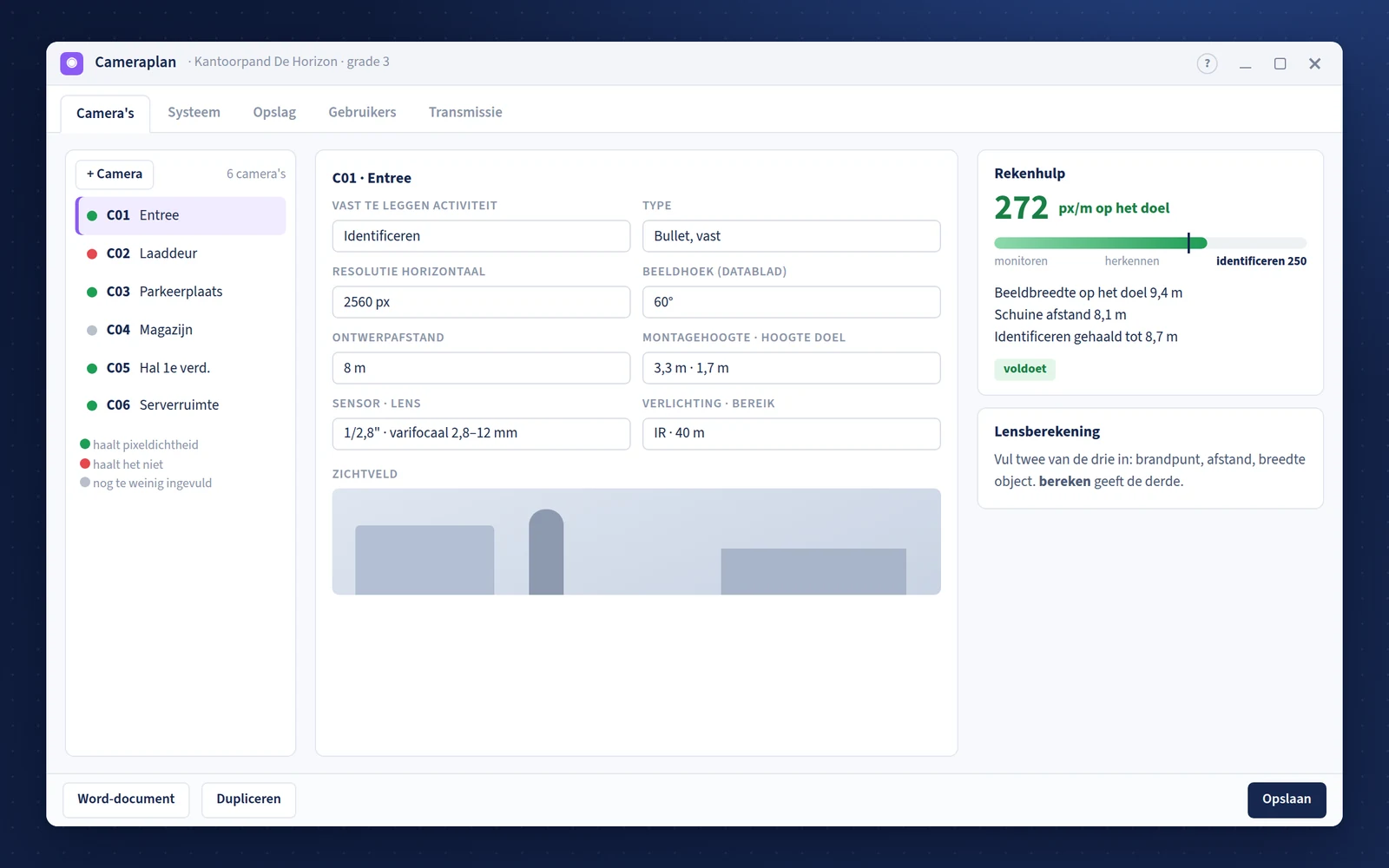The height and width of the screenshot is (868, 1389).
Task: Select camera C05 Hal 1e verd.
Action: point(181,368)
